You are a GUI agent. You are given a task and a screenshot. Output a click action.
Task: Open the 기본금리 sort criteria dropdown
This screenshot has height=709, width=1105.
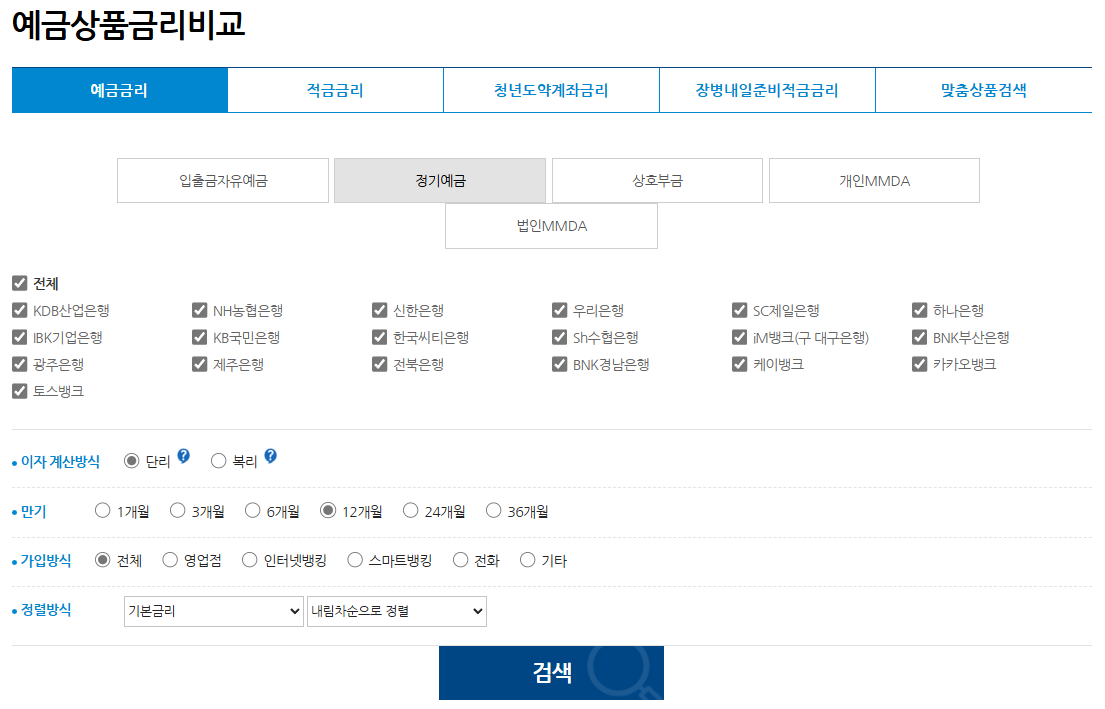point(213,611)
